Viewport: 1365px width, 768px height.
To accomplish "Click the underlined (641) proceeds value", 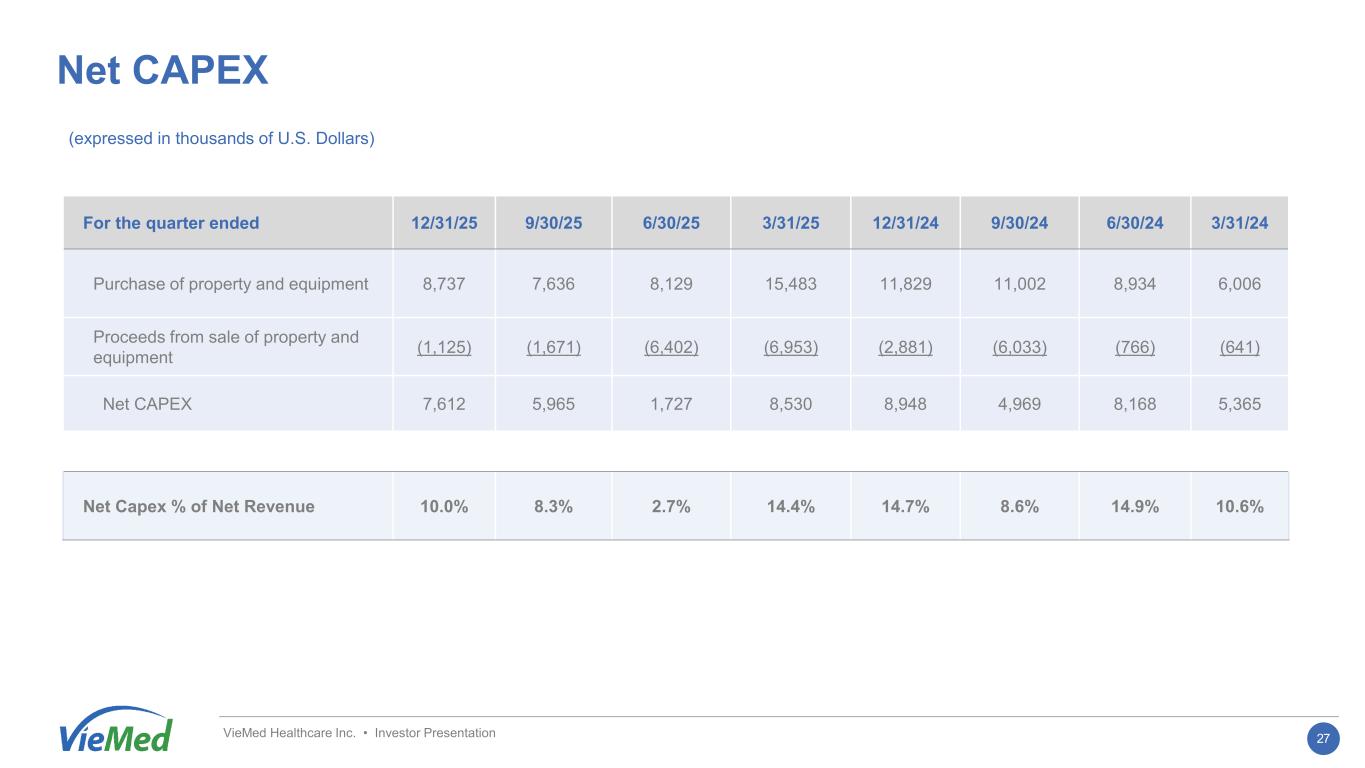I will (x=1240, y=347).
